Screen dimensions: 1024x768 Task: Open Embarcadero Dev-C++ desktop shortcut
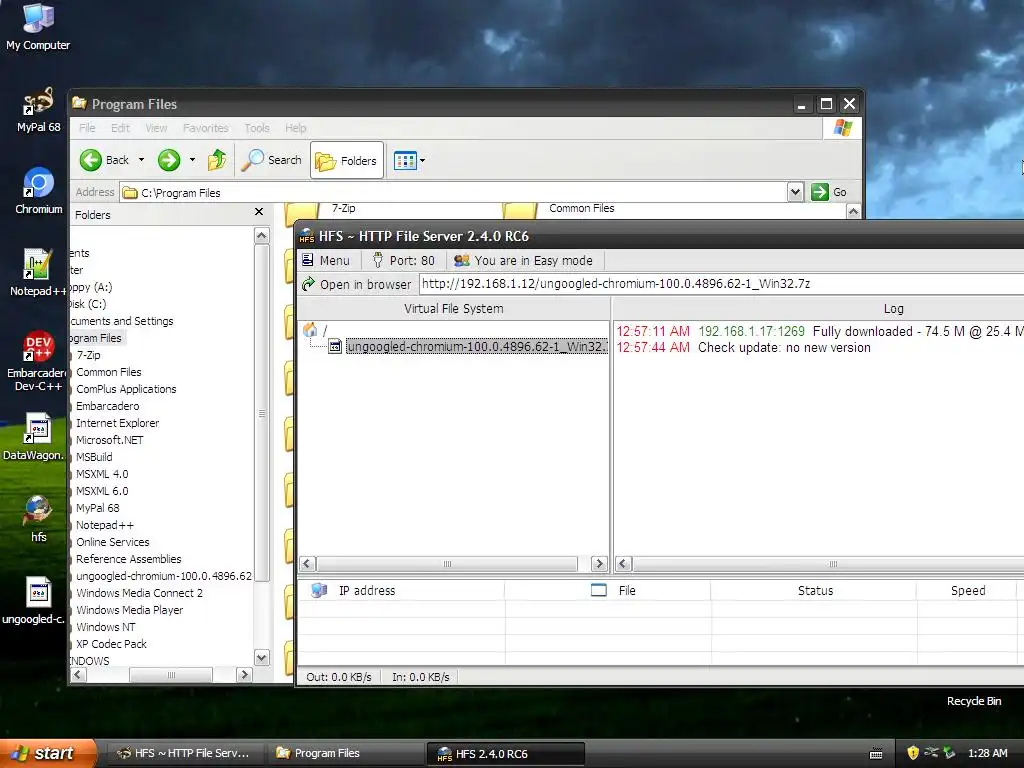[x=38, y=360]
